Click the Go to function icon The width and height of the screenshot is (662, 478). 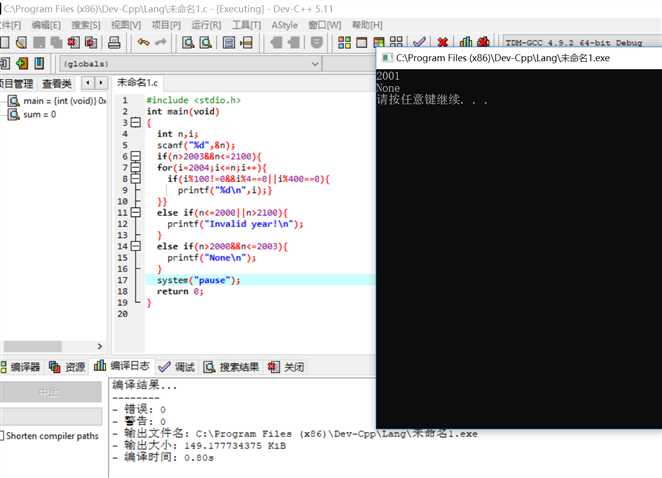pyautogui.click(x=229, y=42)
